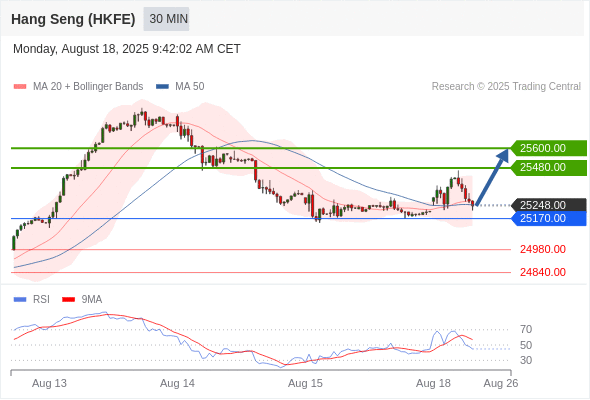Click the Aug 26 axis label

click(501, 383)
